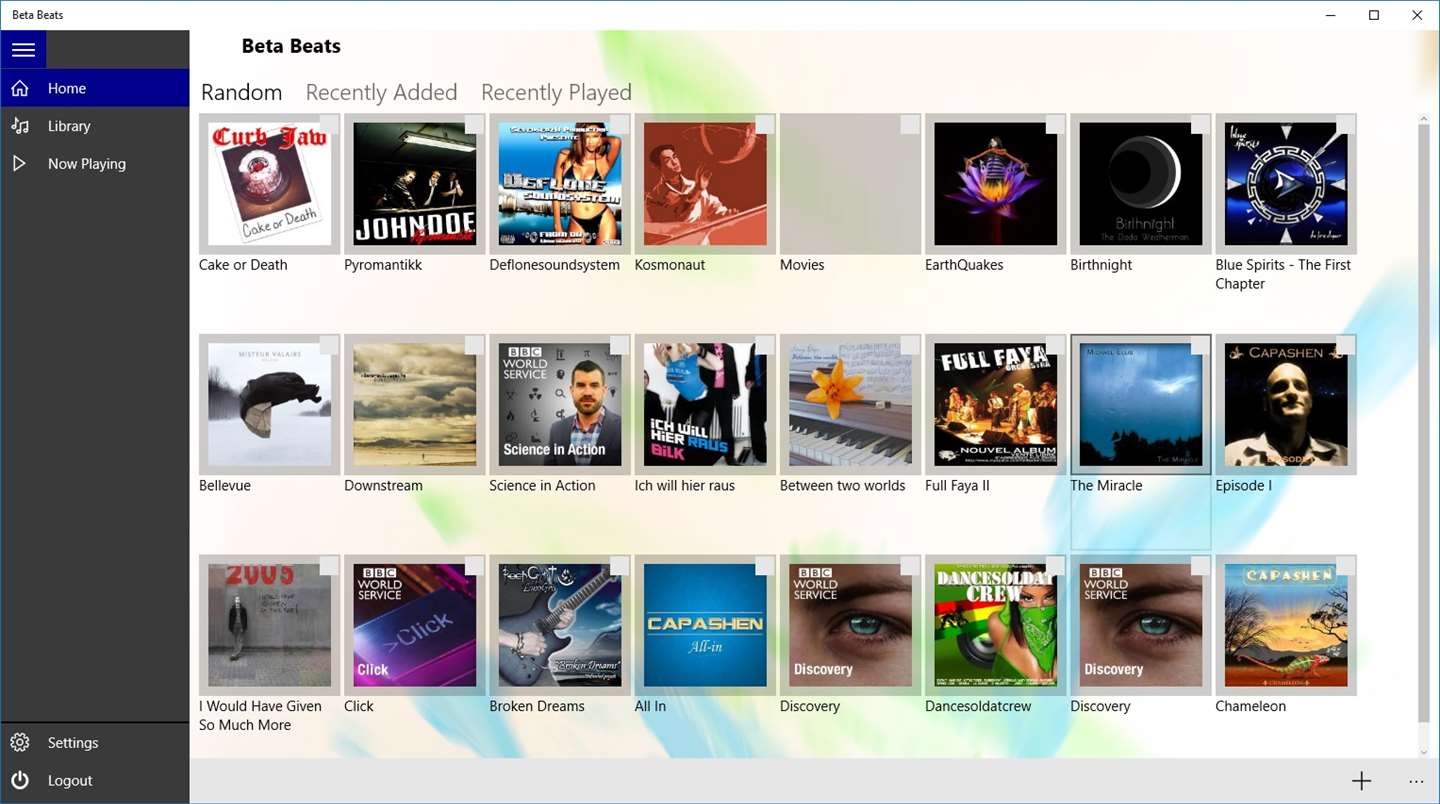Click the Home house icon

pos(19,88)
